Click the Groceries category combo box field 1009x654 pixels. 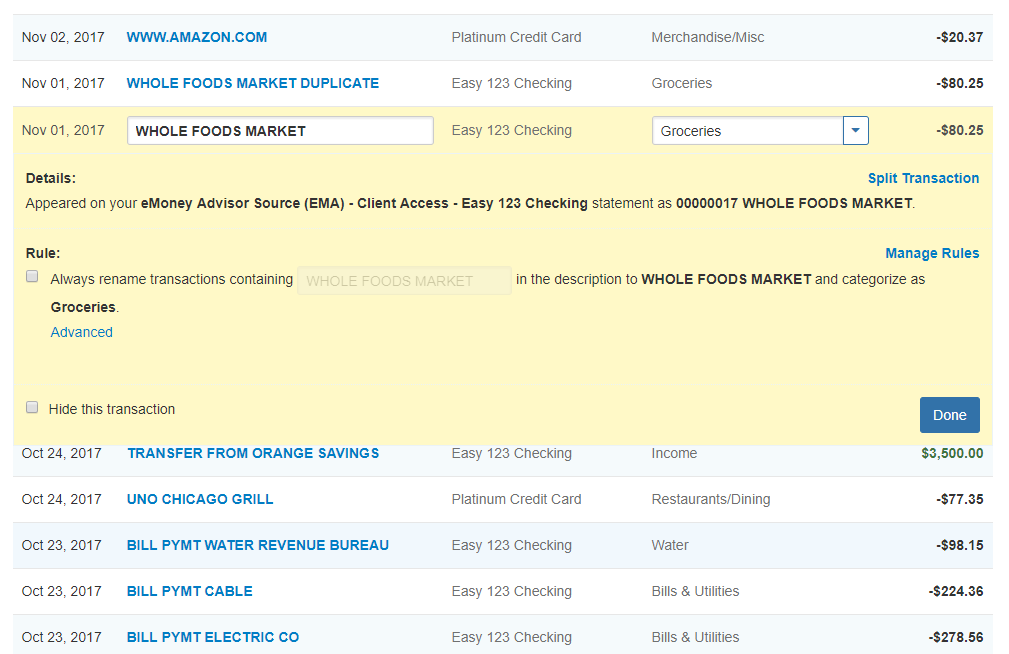[x=747, y=131]
